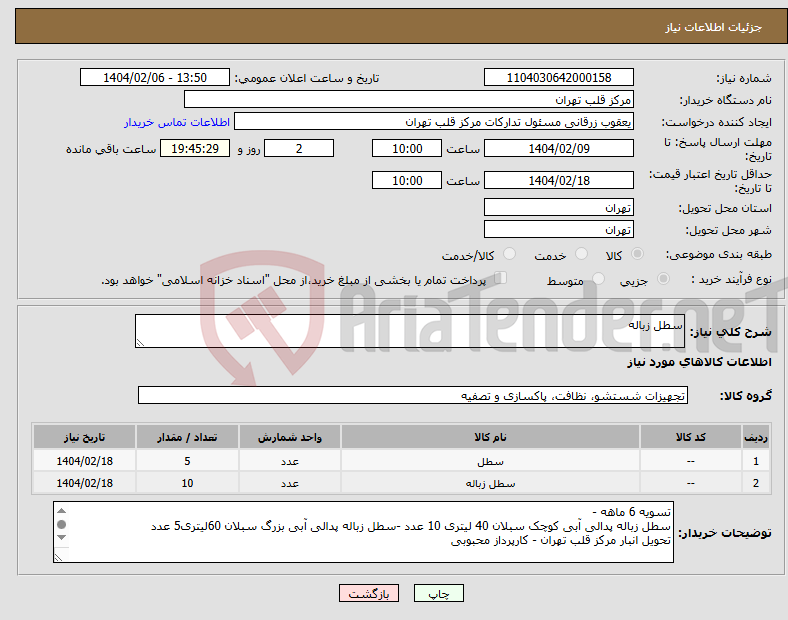Click quantity cell 5 in row 1
Viewport: 788px width, 620px height.
click(187, 461)
